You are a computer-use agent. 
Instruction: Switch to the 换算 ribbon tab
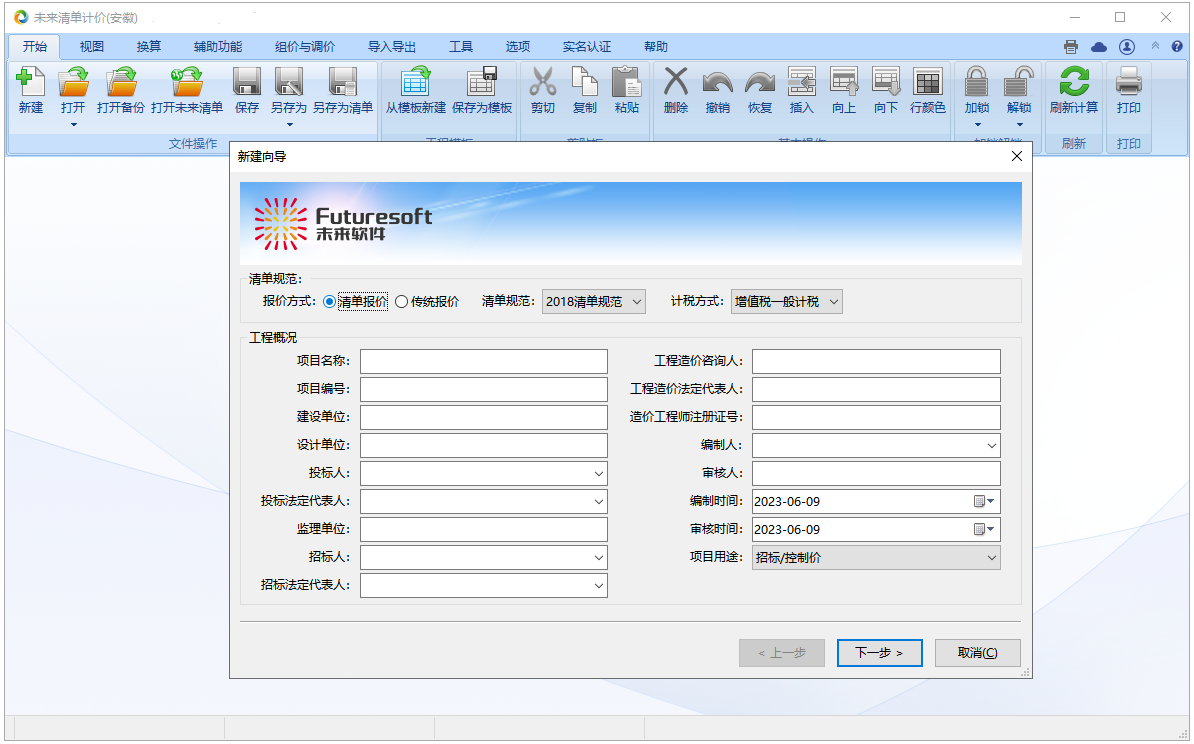coord(148,46)
